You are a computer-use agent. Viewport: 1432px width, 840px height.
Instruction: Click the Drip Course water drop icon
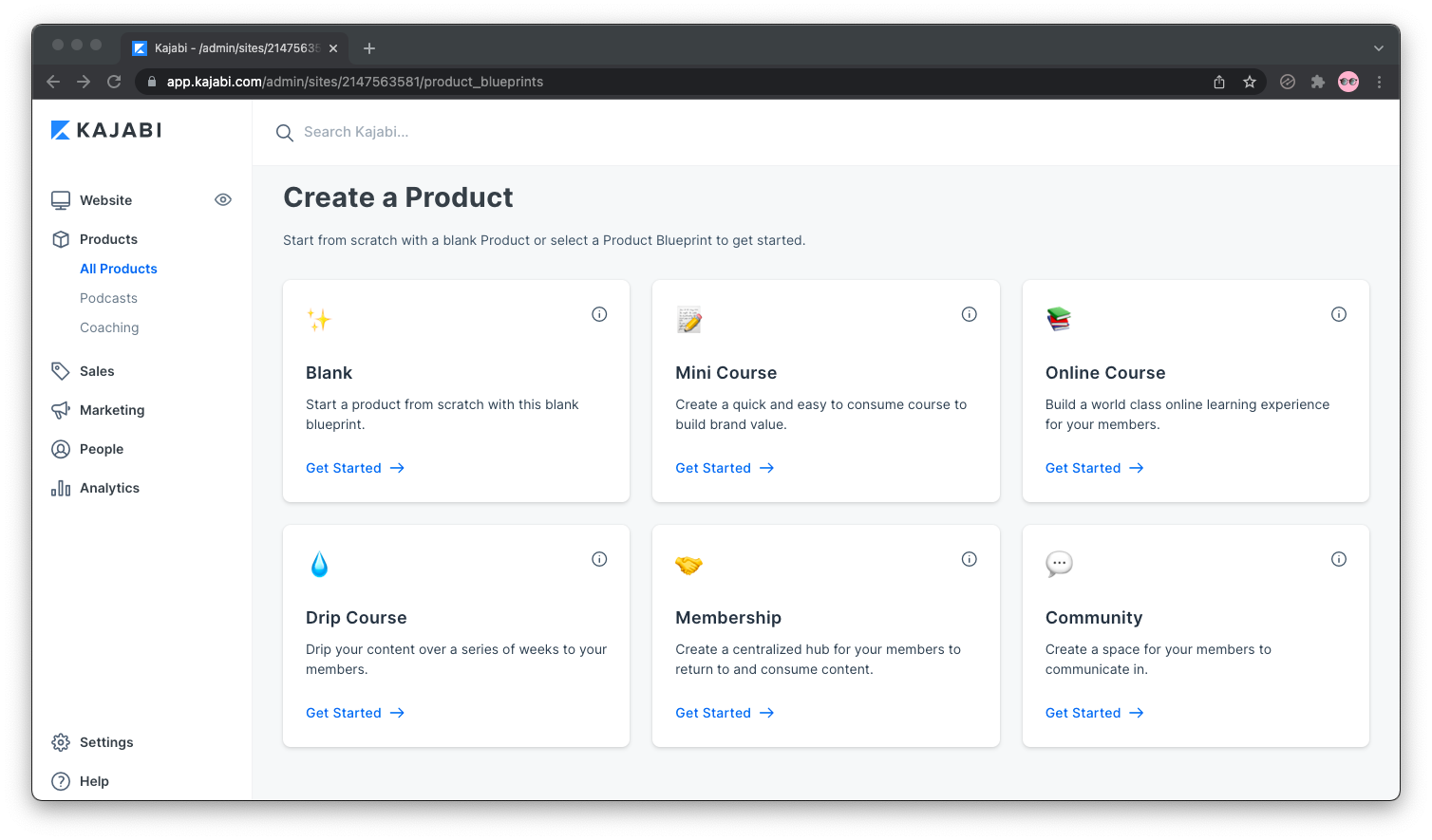319,564
